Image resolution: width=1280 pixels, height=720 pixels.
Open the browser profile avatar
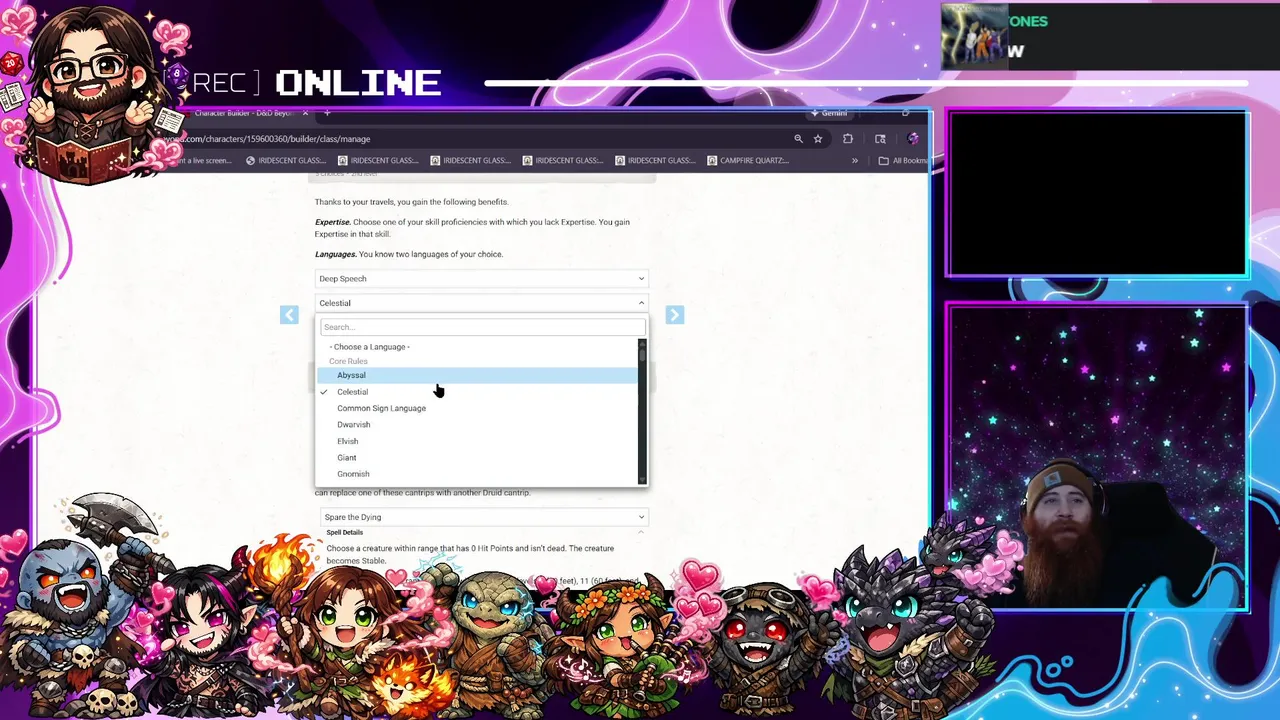point(913,139)
